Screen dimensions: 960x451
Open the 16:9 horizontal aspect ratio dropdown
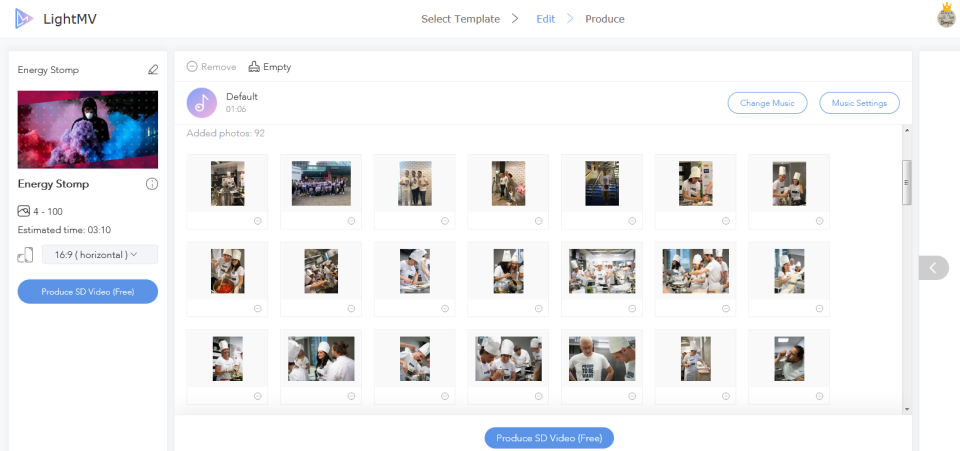pyautogui.click(x=100, y=255)
